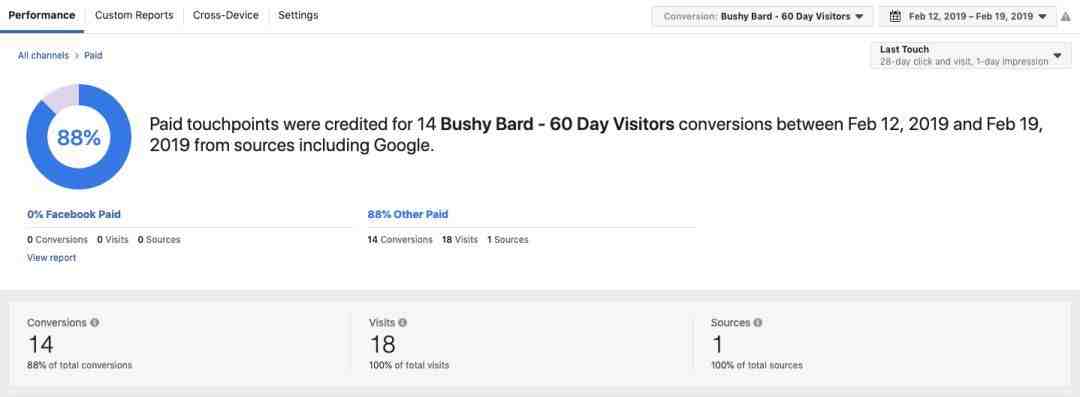1080x397 pixels.
Task: Expand the Conversion Bushy Bard dropdown
Action: click(x=762, y=16)
